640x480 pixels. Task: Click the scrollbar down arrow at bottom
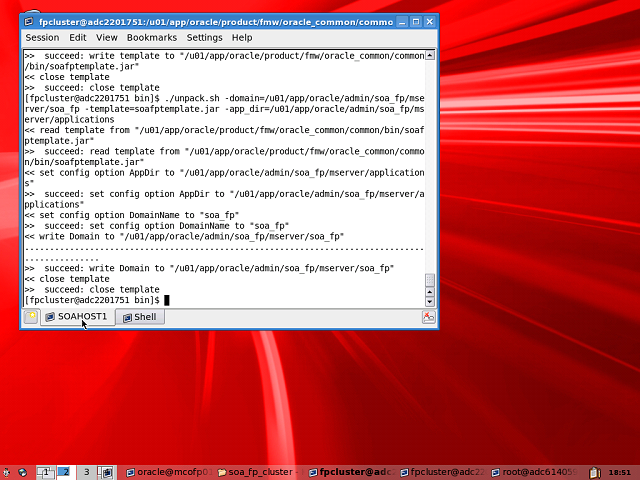click(430, 302)
